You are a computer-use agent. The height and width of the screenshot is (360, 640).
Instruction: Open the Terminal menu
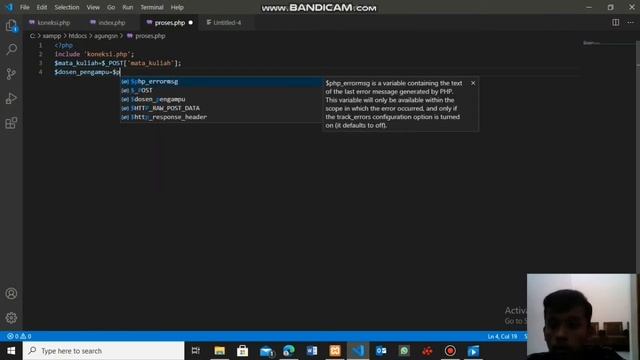point(151,7)
